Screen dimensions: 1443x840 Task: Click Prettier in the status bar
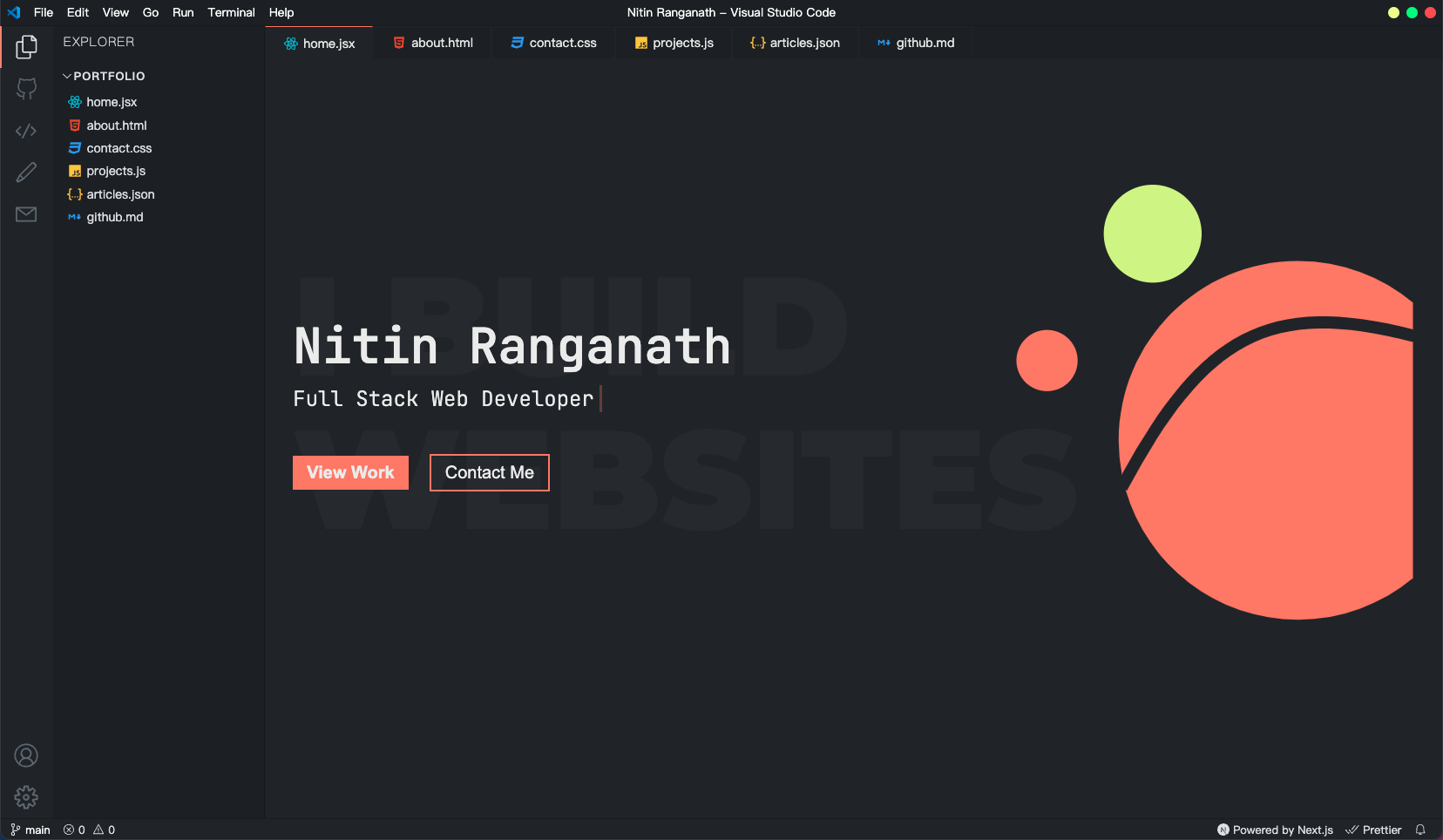[1373, 830]
